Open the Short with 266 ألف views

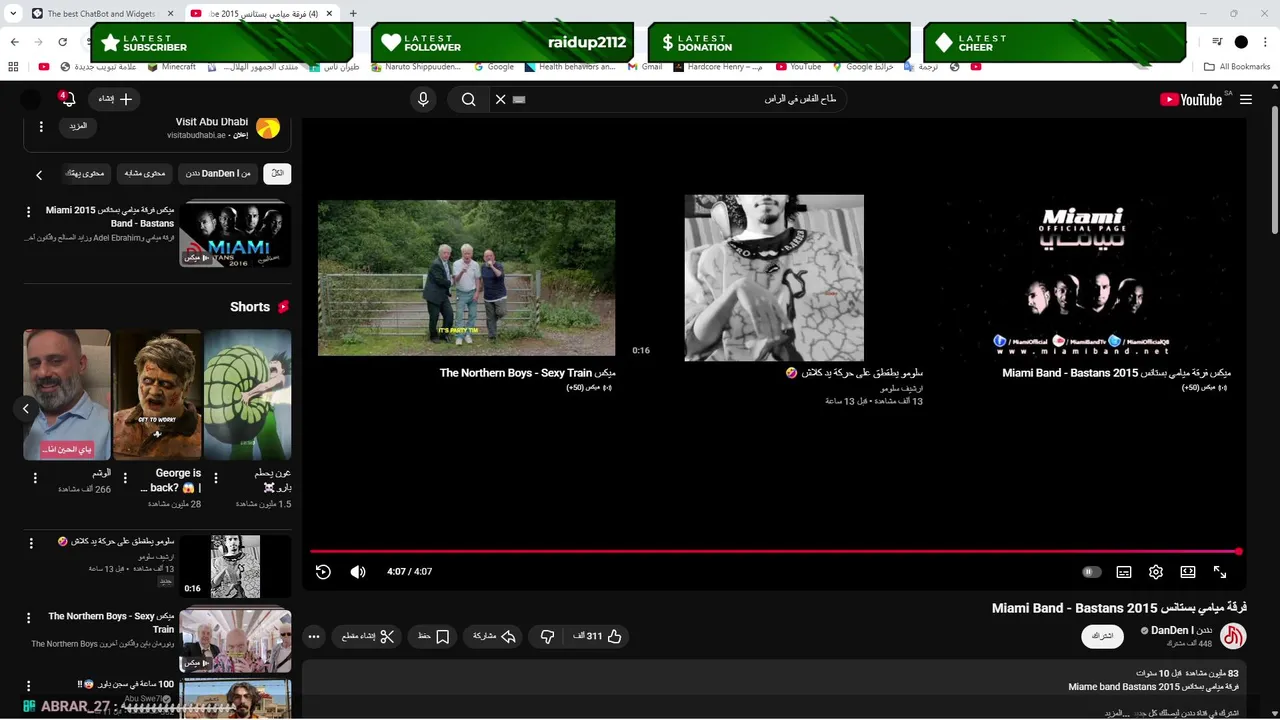click(67, 395)
